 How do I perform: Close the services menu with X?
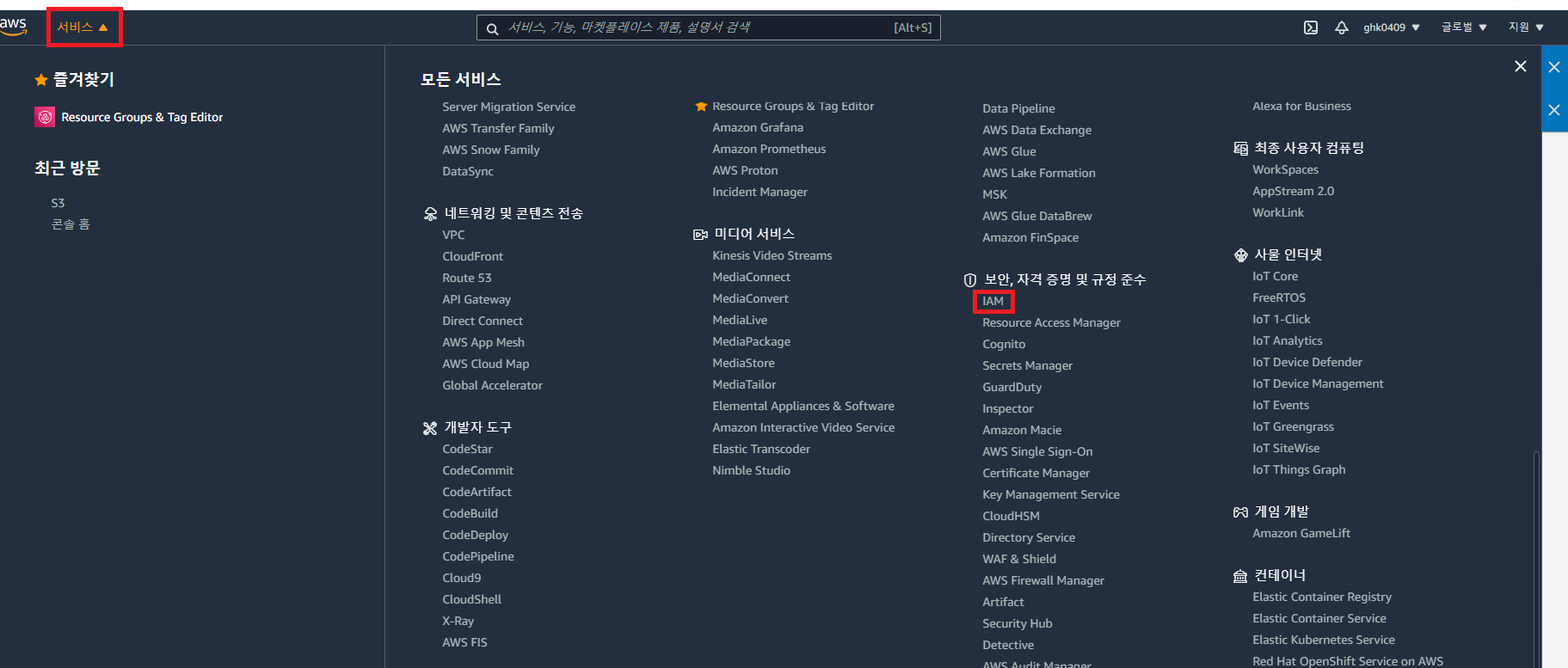tap(1521, 66)
